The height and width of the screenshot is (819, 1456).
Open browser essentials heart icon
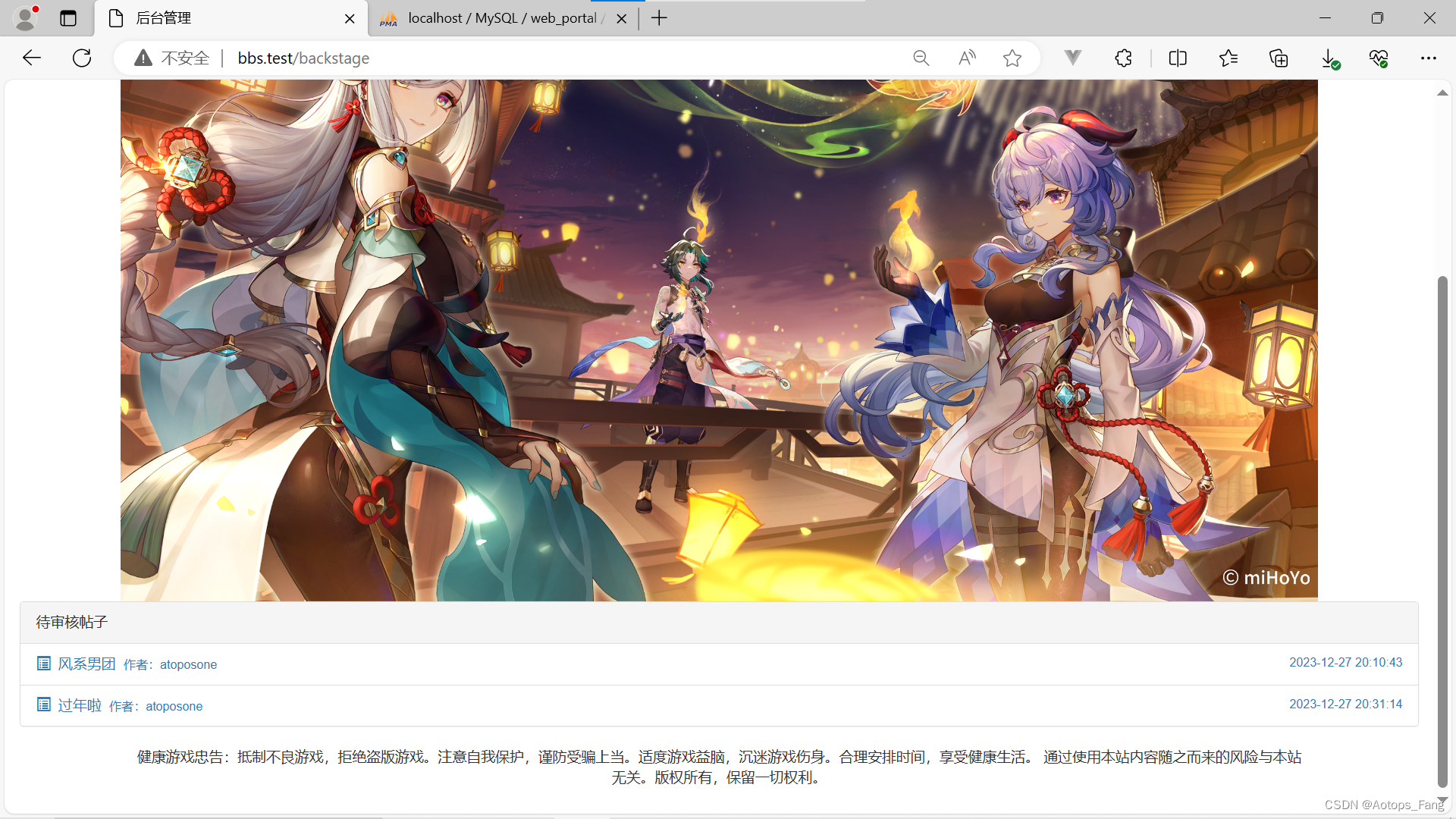1379,58
